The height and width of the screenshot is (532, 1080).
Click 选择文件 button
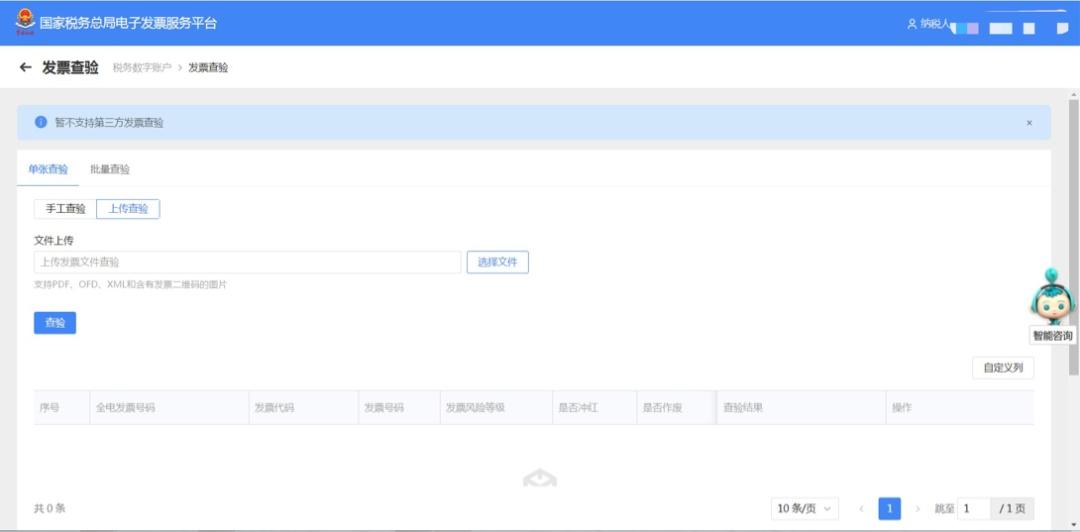pyautogui.click(x=497, y=262)
